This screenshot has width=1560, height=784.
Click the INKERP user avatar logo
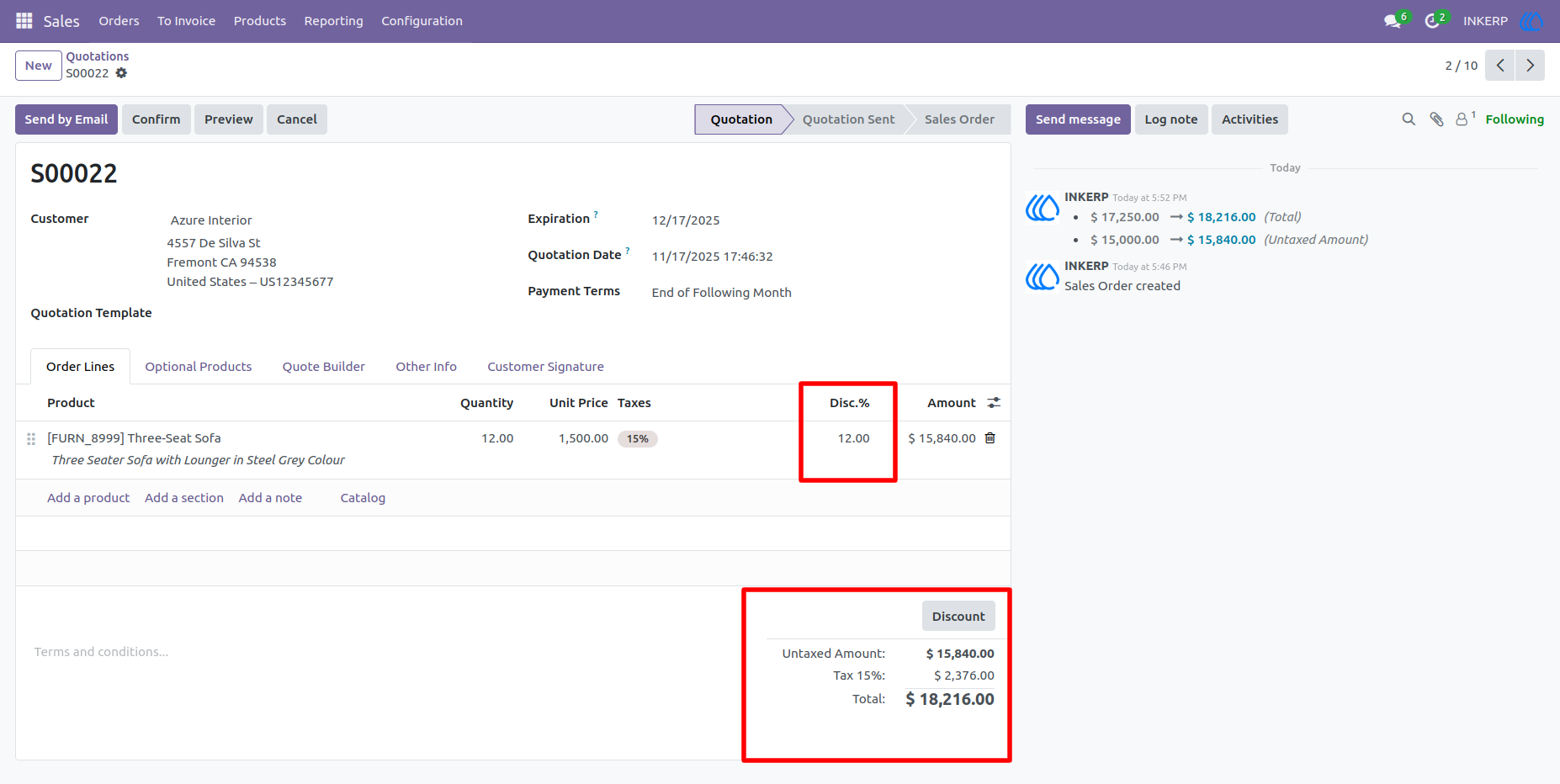1531,21
